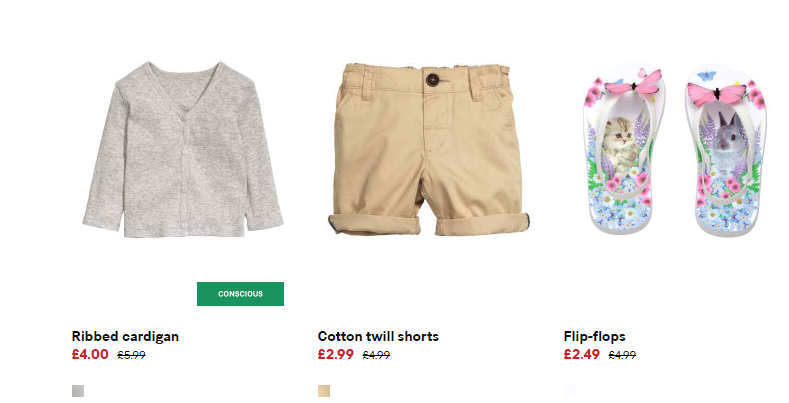
Task: Click the green CONSCIOUS badge
Action: click(240, 294)
